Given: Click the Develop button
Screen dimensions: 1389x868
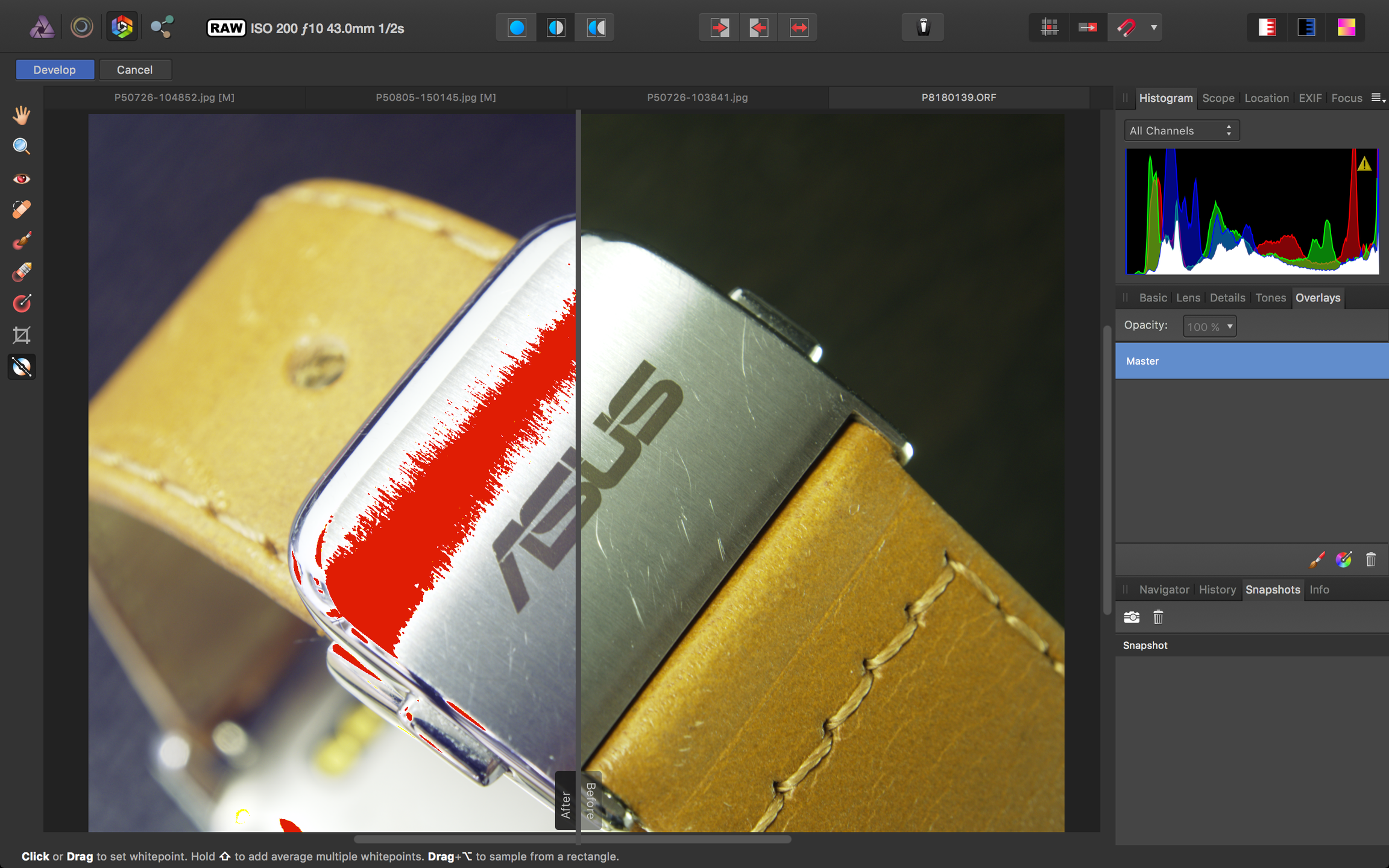Looking at the screenshot, I should [55, 70].
